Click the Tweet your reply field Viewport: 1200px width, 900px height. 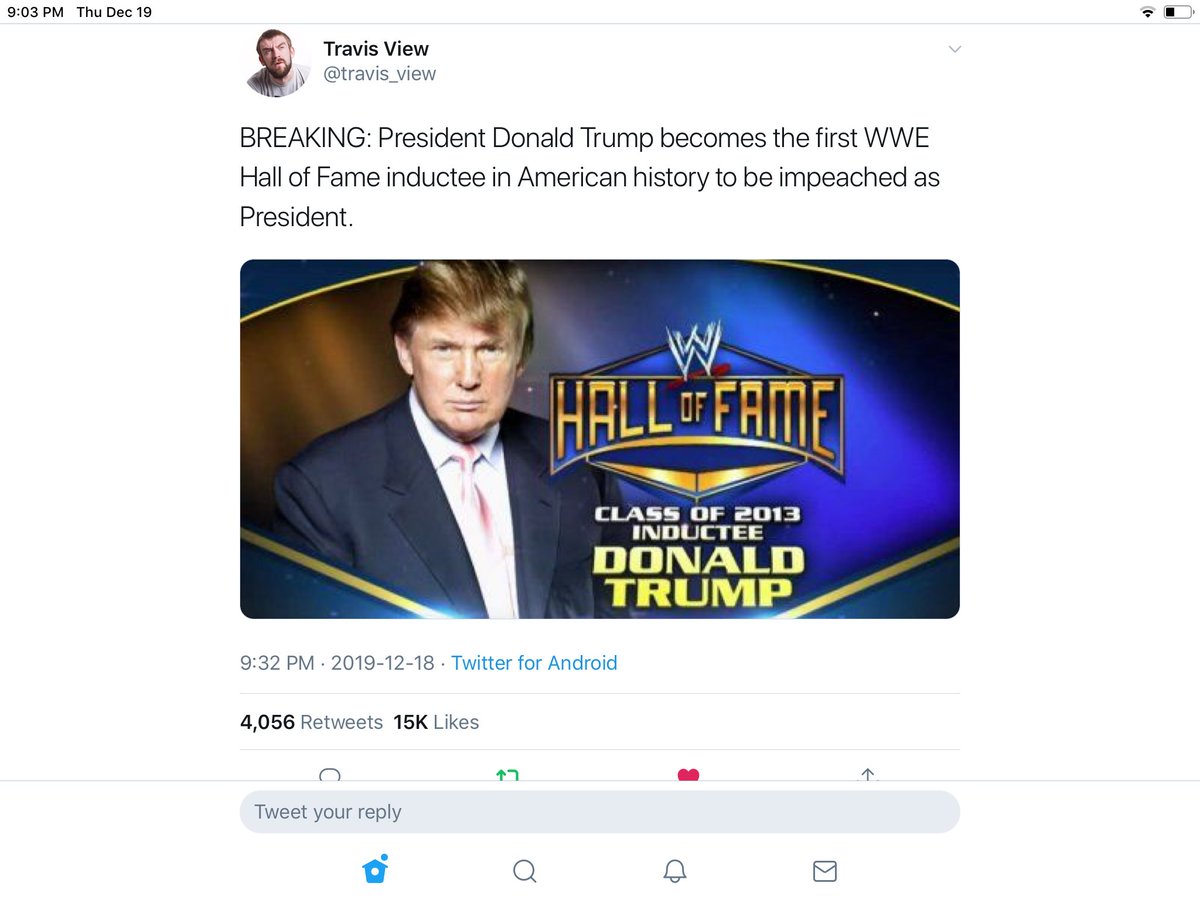600,812
